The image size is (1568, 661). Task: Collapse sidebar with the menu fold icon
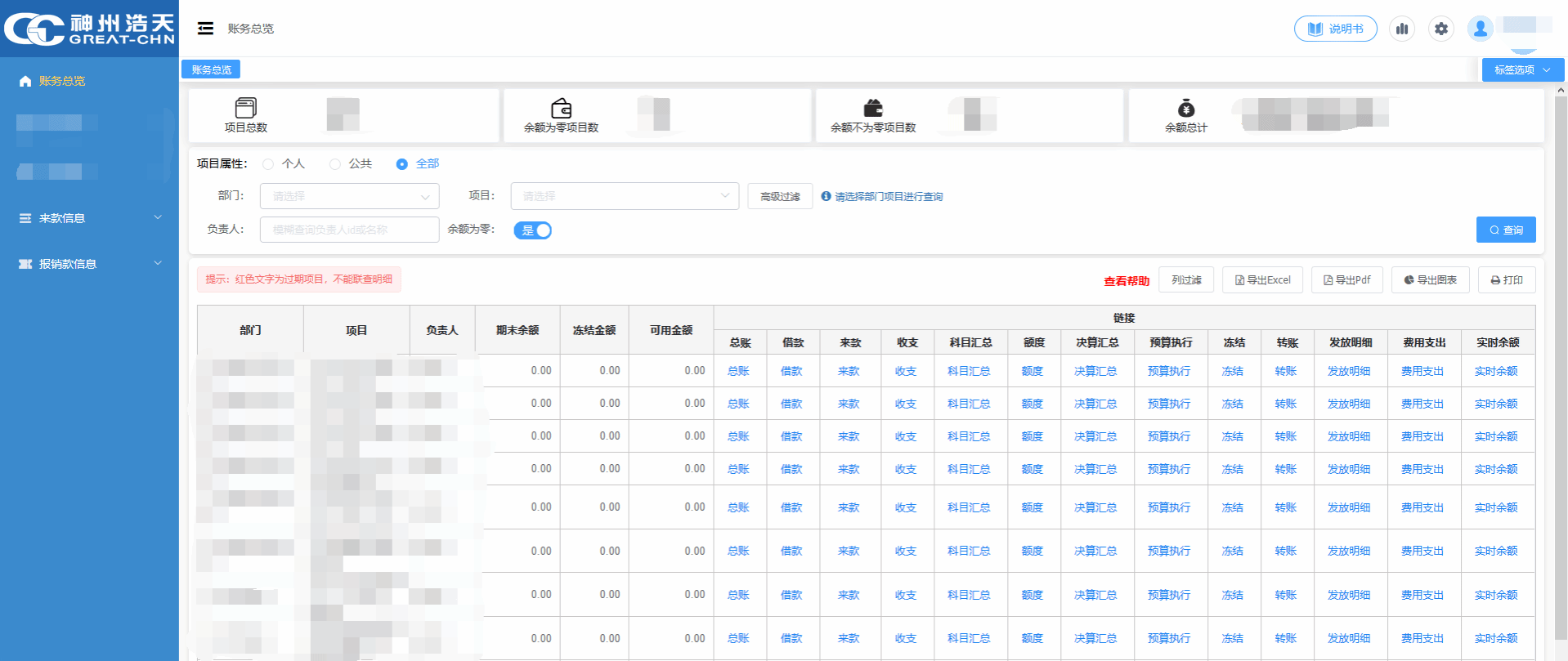click(x=205, y=29)
